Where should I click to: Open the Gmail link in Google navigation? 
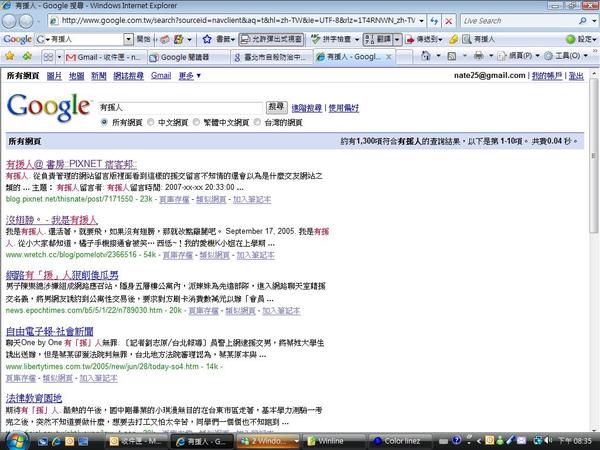(x=161, y=76)
